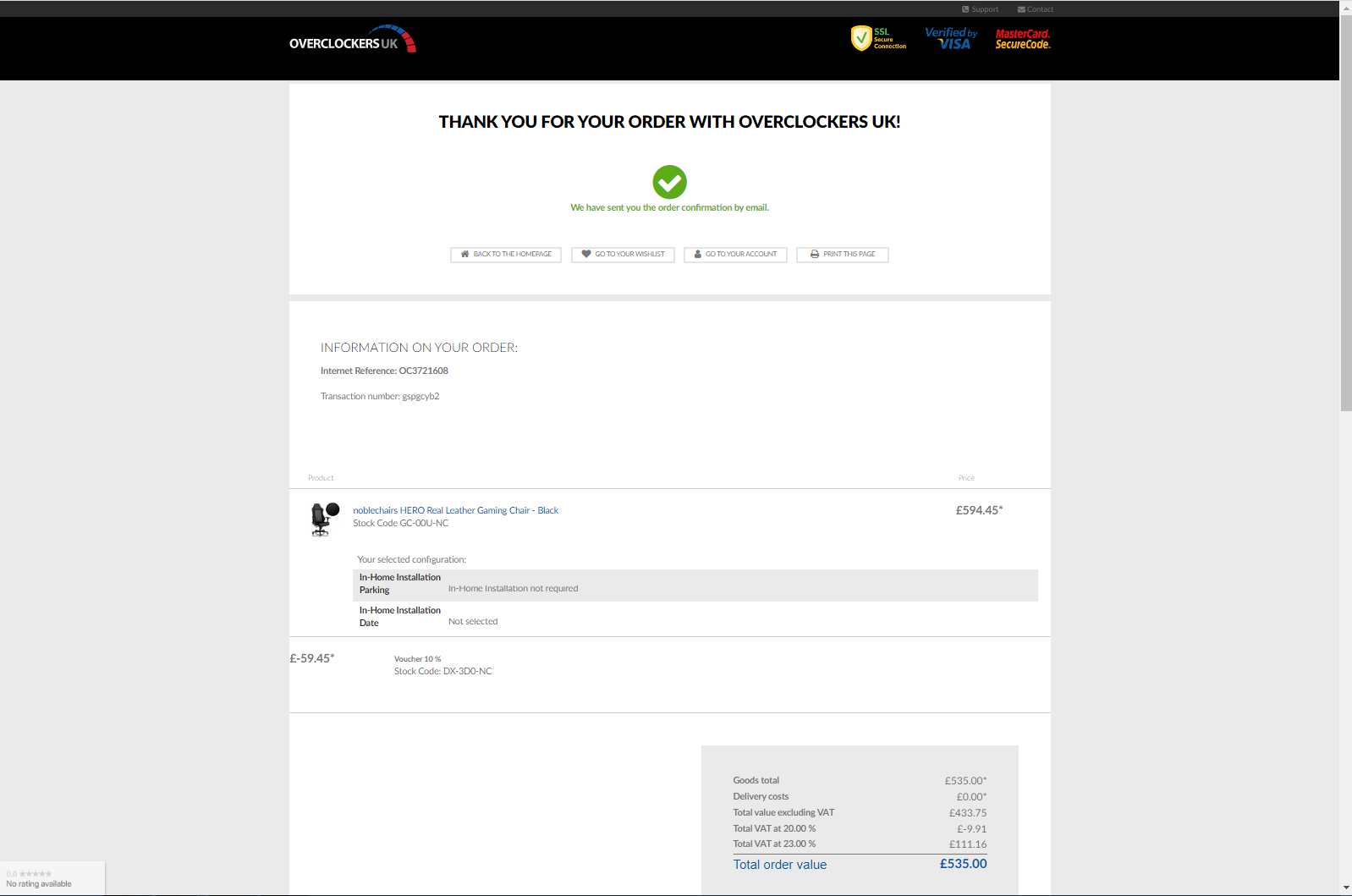This screenshot has height=896, width=1352.
Task: Open noblechairs HERO Real Leather Gaming Chair link
Action: click(x=456, y=510)
